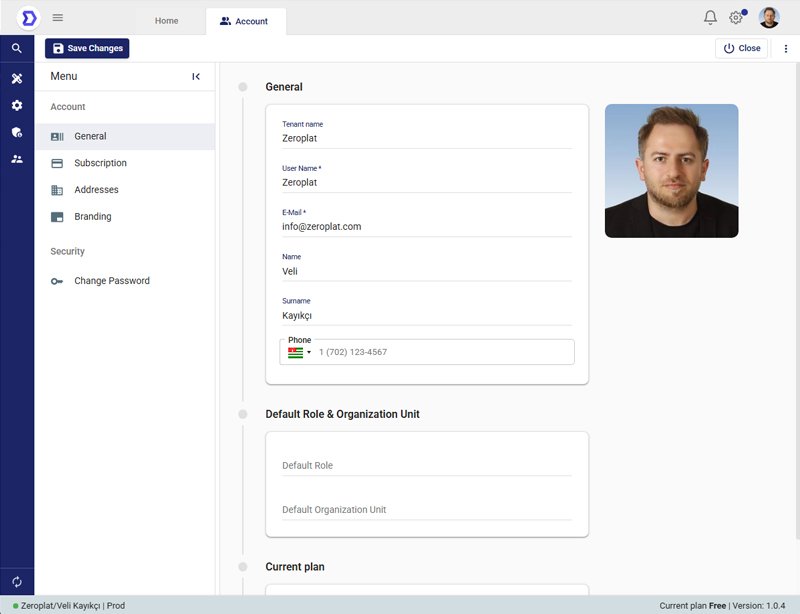Select Subscription in the Account menu
This screenshot has height=614, width=800.
[100, 163]
